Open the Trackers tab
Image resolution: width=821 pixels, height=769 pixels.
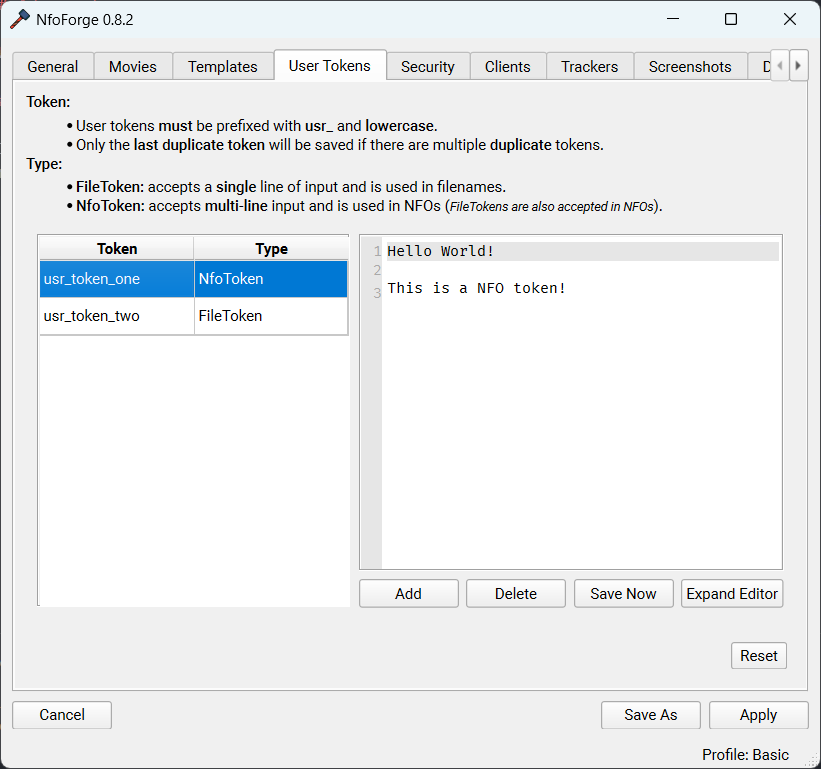pyautogui.click(x=590, y=66)
